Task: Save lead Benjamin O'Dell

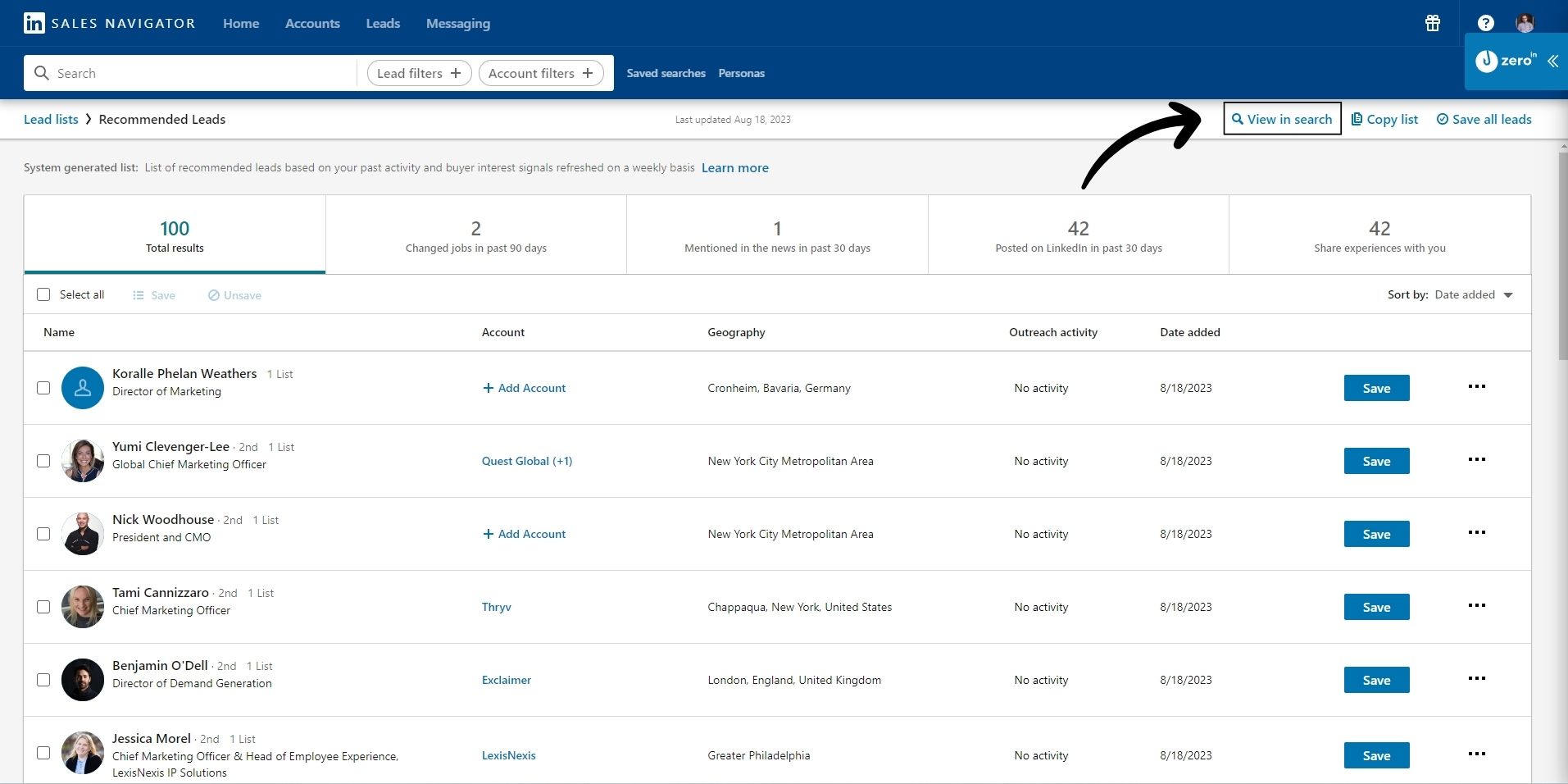Action: pyautogui.click(x=1376, y=680)
